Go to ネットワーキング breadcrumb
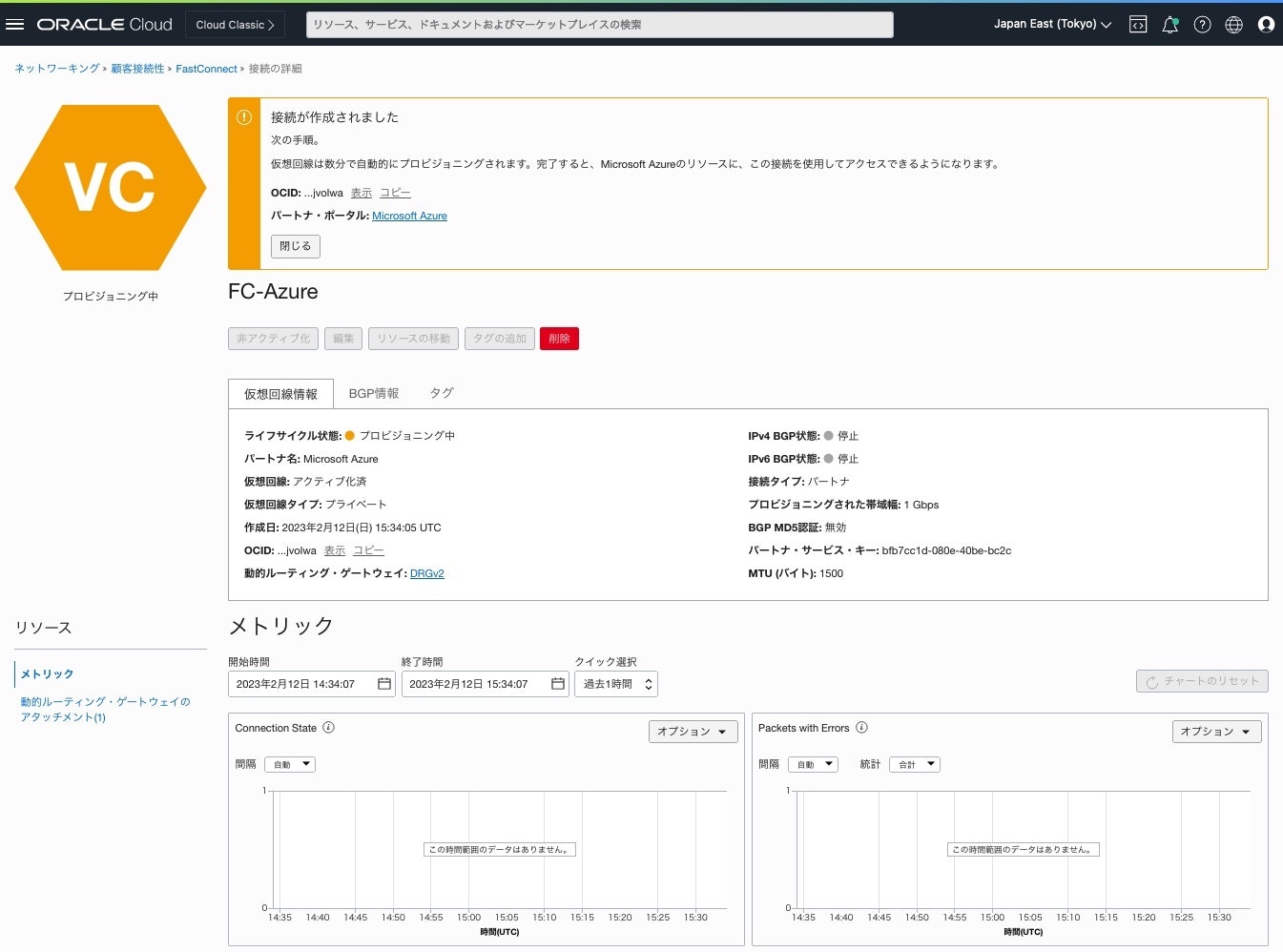This screenshot has width=1283, height=952. click(57, 69)
